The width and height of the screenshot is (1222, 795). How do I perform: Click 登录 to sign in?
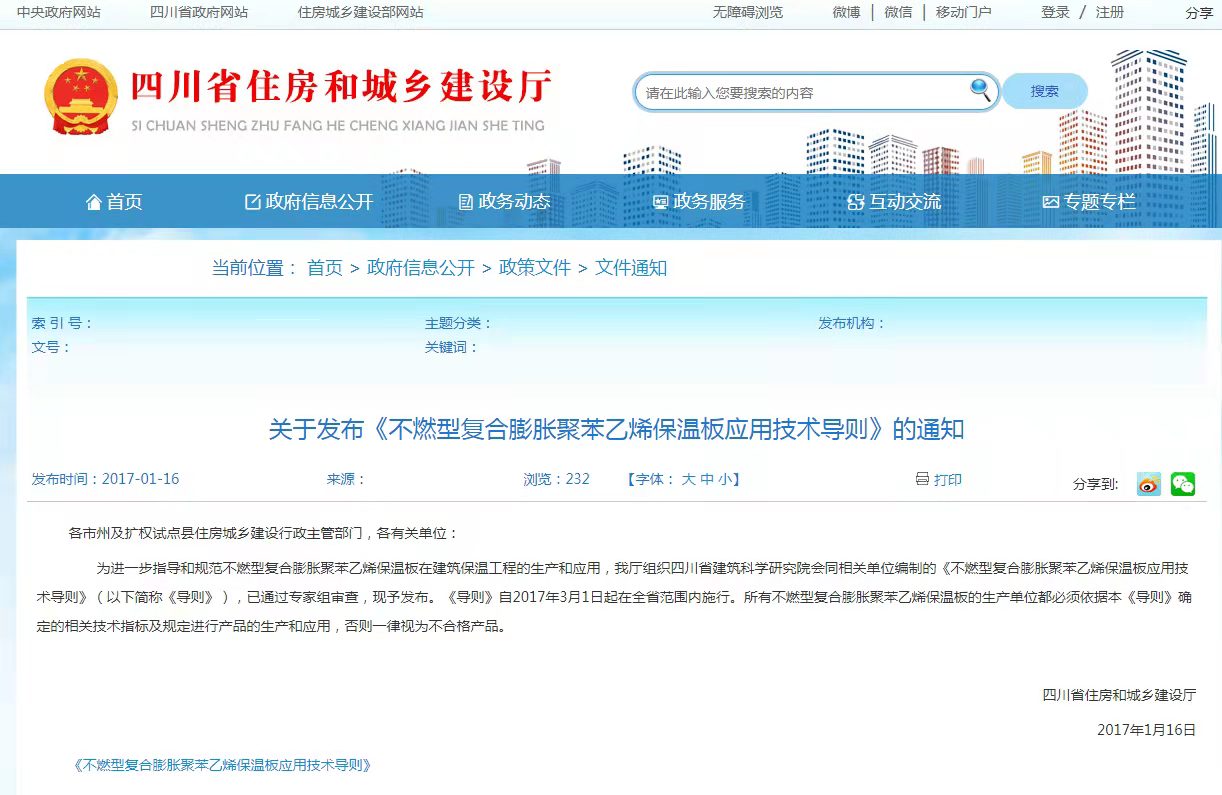(x=1055, y=12)
